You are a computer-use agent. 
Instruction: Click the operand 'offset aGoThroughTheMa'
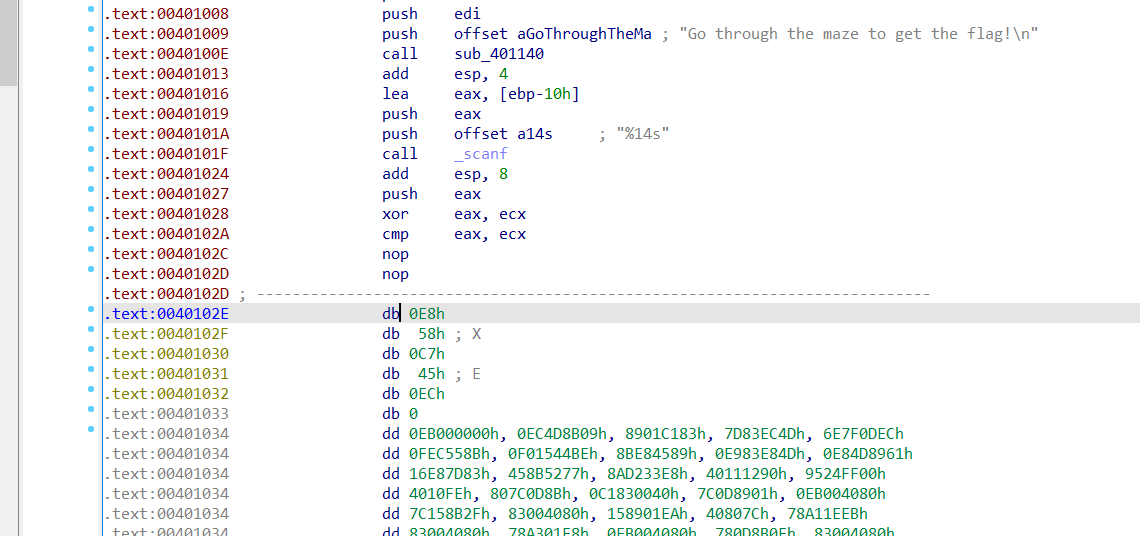pyautogui.click(x=553, y=34)
